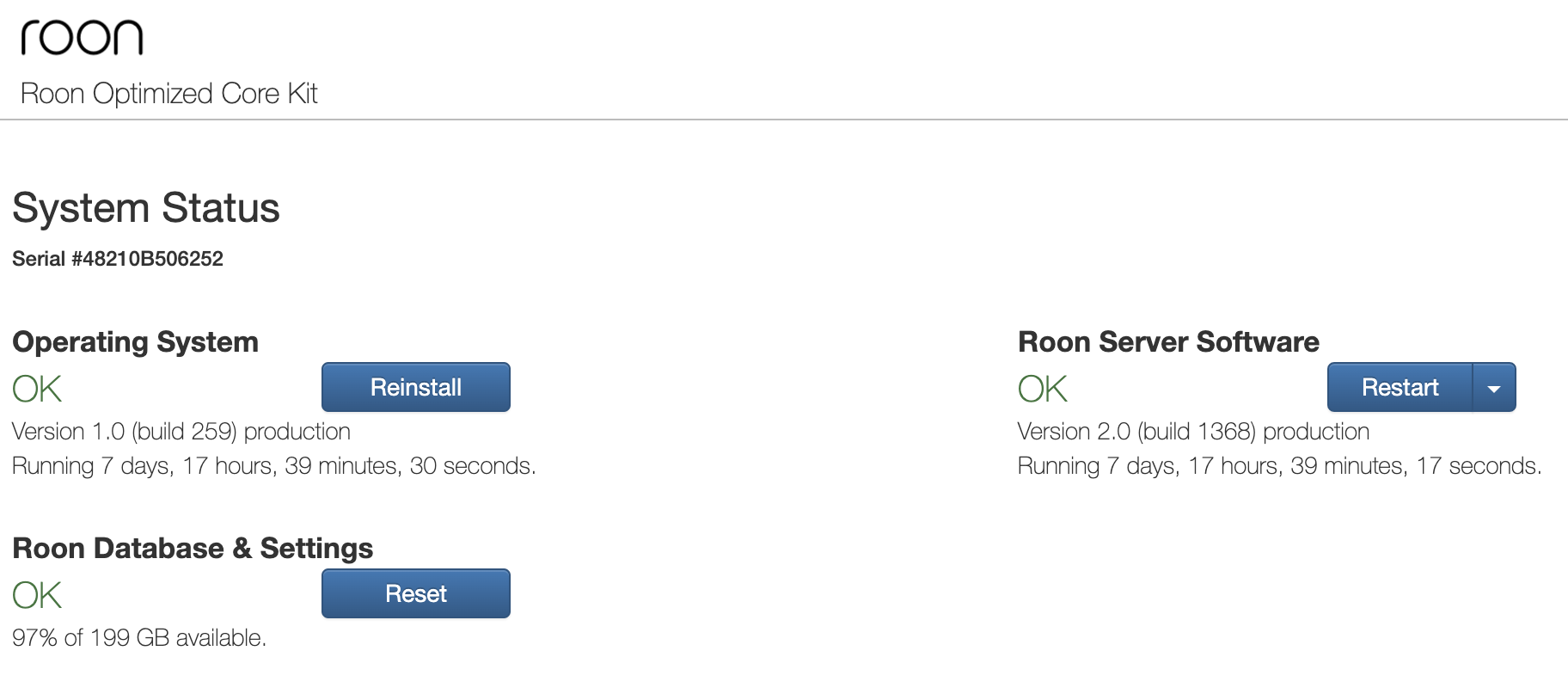This screenshot has height=700, width=1568.
Task: Click the Operating System heading
Action: (135, 342)
